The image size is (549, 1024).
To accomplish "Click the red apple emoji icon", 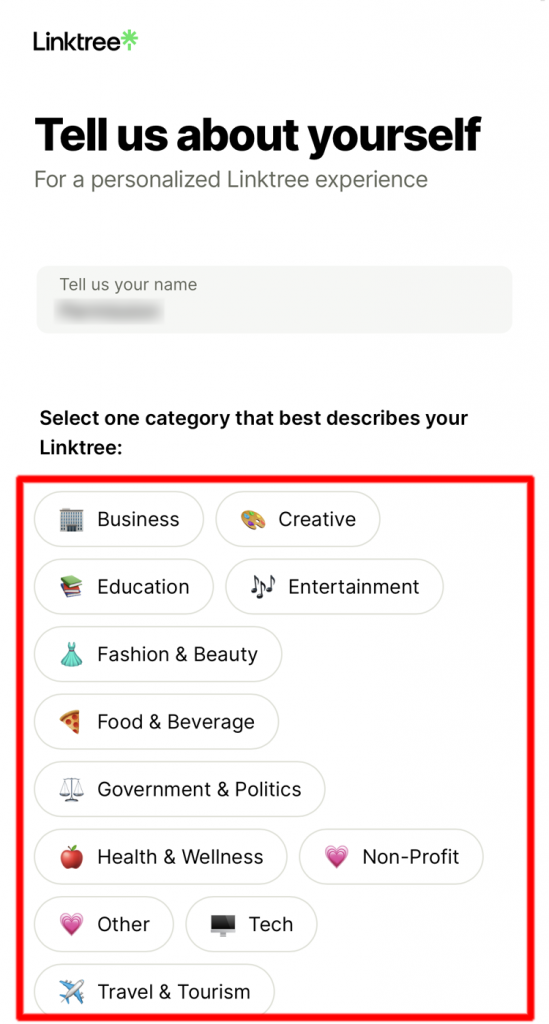I will (x=71, y=857).
